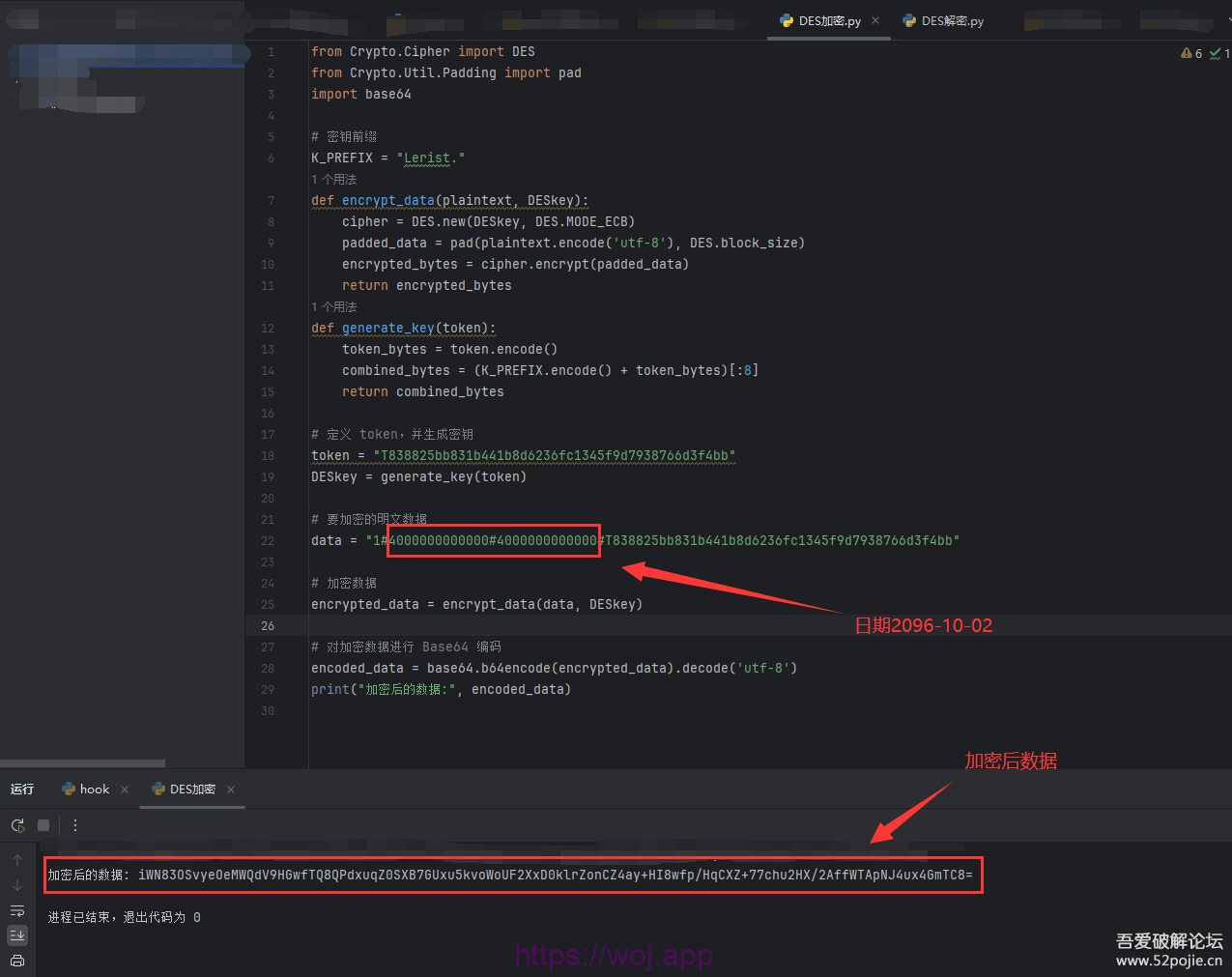Screen dimensions: 1232x977
Task: Print the console output
Action: click(x=17, y=960)
